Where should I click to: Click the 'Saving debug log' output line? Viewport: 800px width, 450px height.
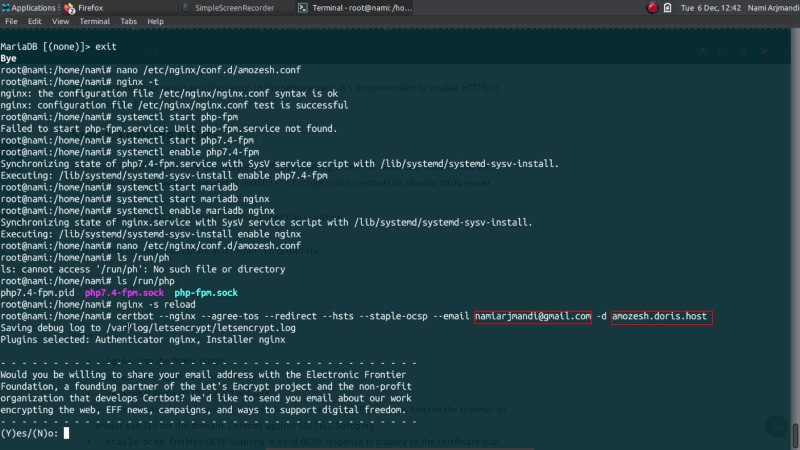pos(148,328)
